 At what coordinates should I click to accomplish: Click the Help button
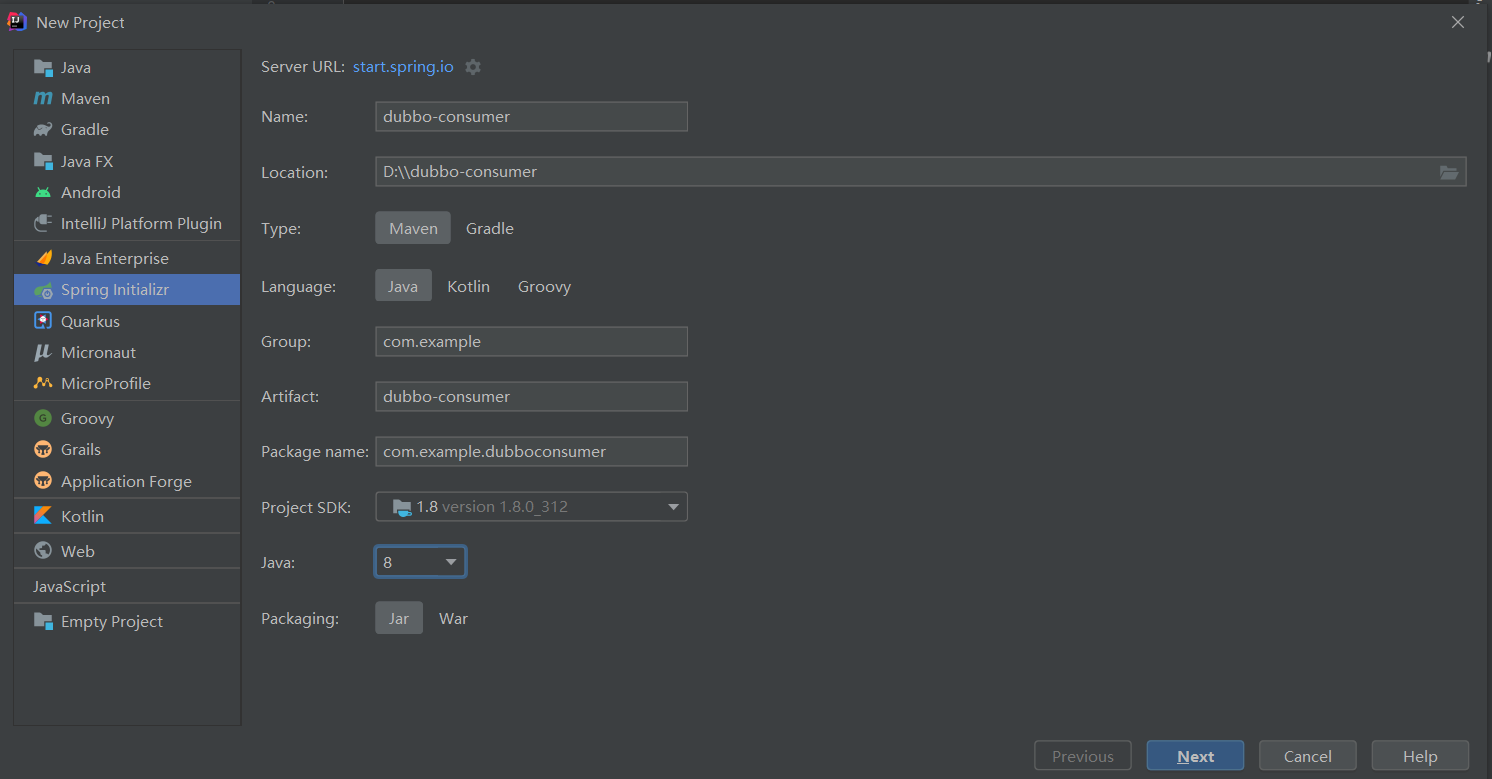[x=1420, y=756]
